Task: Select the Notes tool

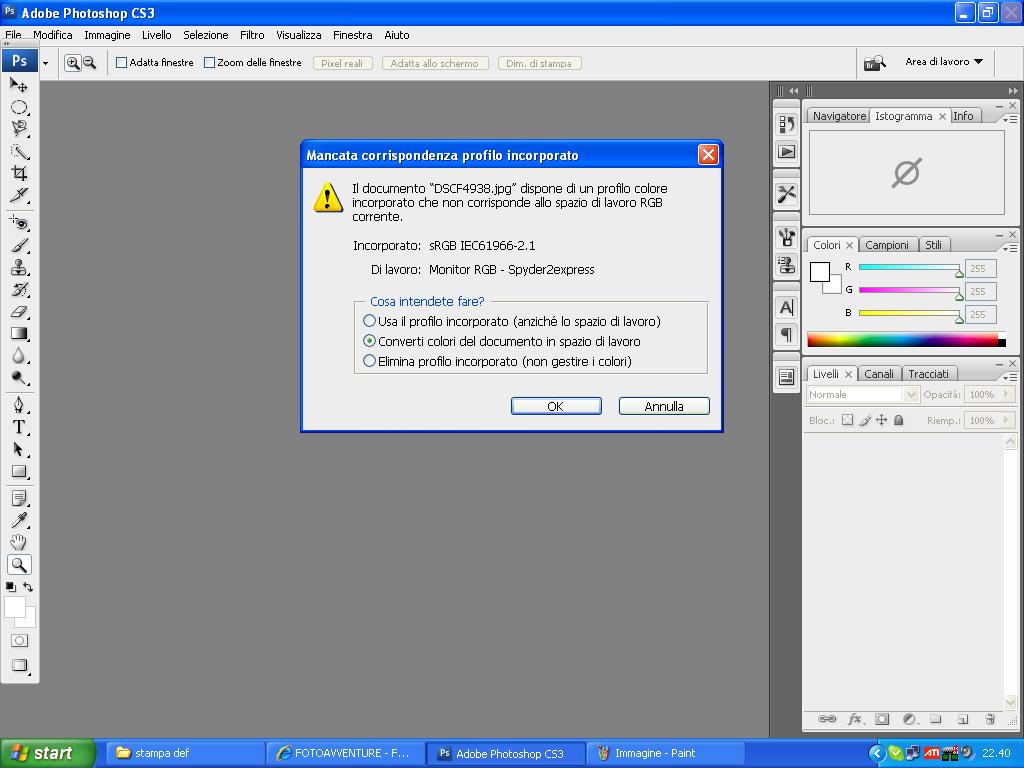Action: [19, 498]
